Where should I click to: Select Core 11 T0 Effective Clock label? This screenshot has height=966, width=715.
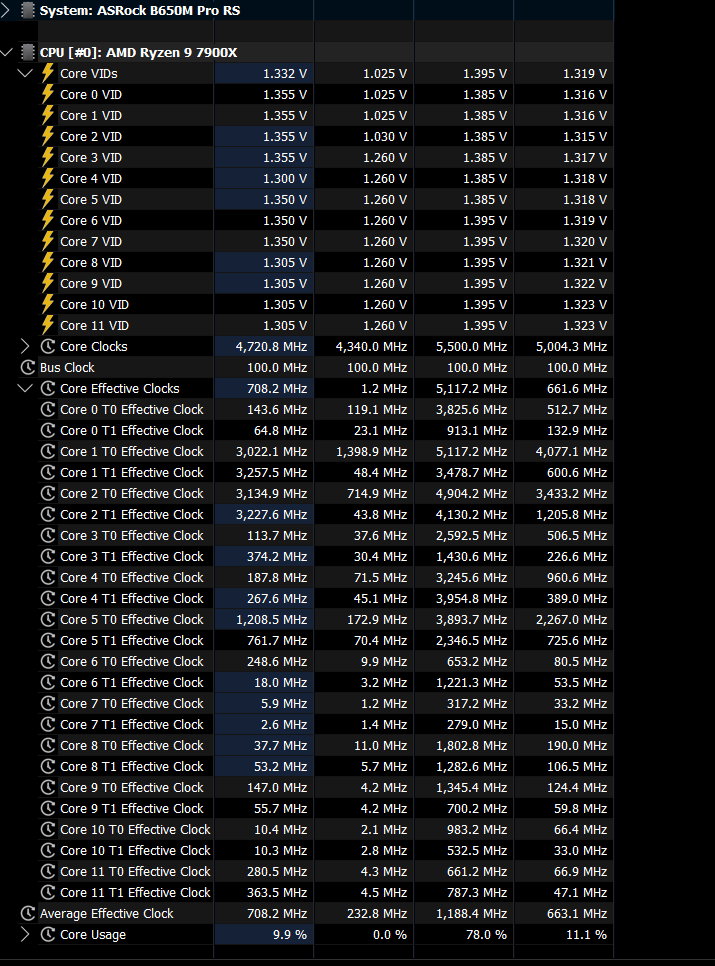(x=135, y=871)
